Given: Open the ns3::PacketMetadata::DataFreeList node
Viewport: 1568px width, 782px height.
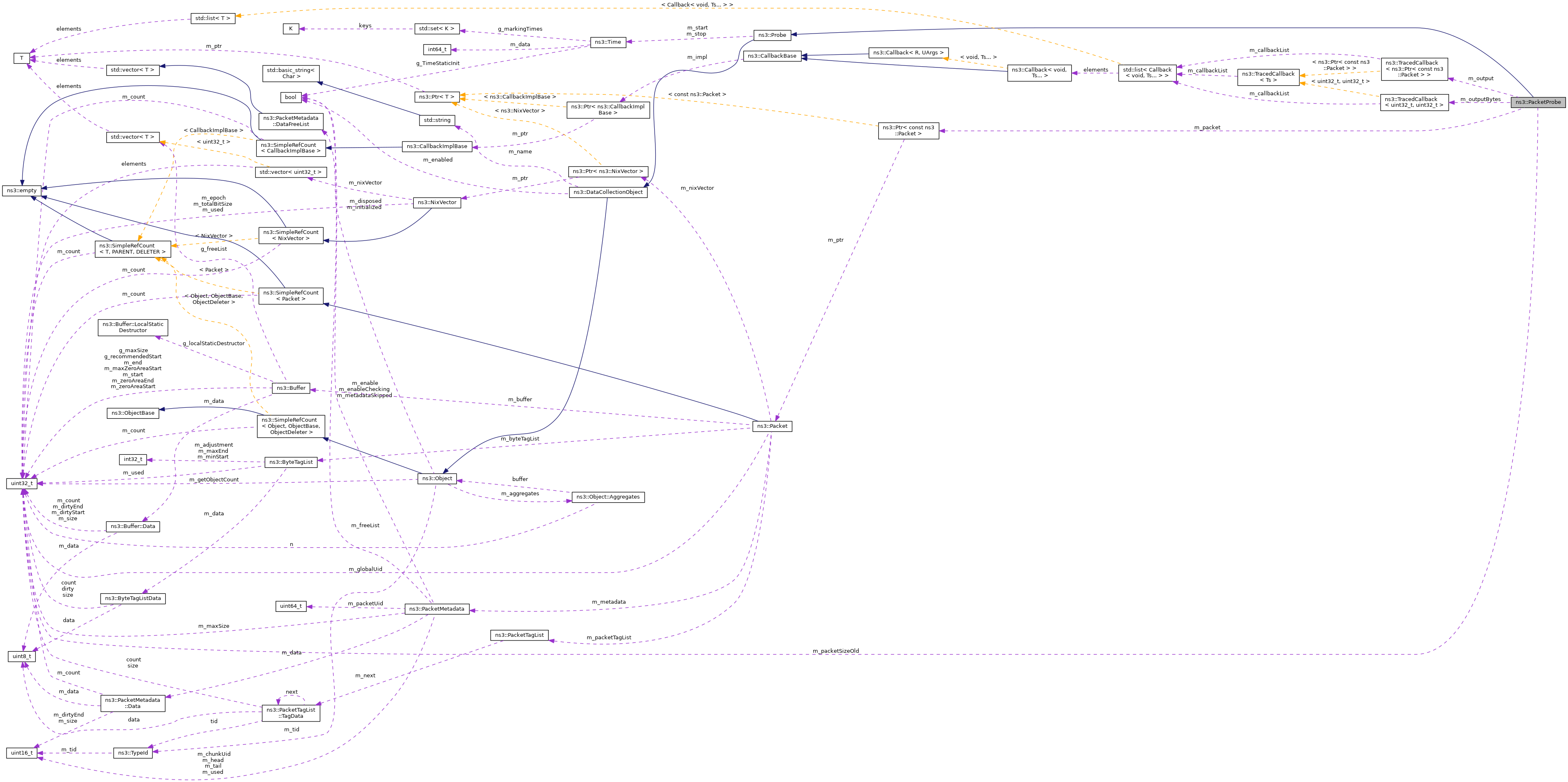Looking at the screenshot, I should (x=291, y=122).
